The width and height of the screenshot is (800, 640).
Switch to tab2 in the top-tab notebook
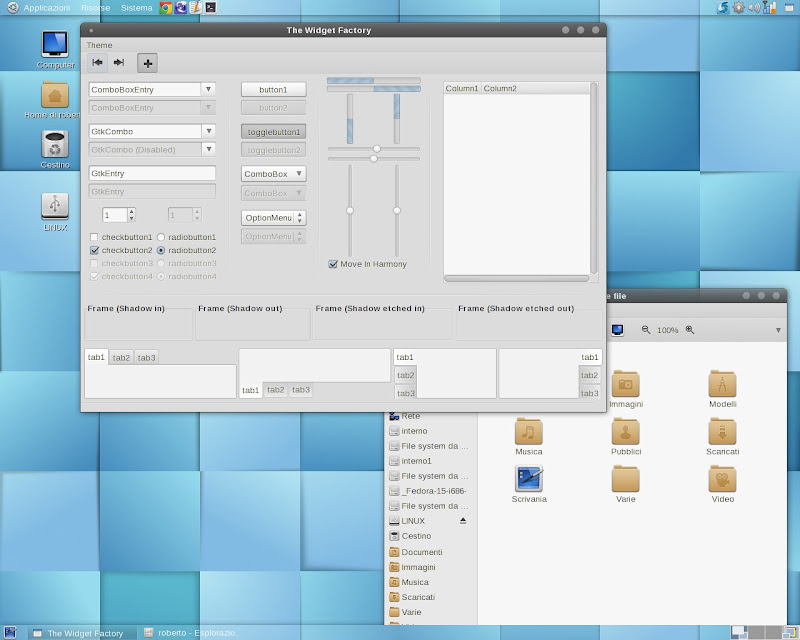pyautogui.click(x=121, y=358)
